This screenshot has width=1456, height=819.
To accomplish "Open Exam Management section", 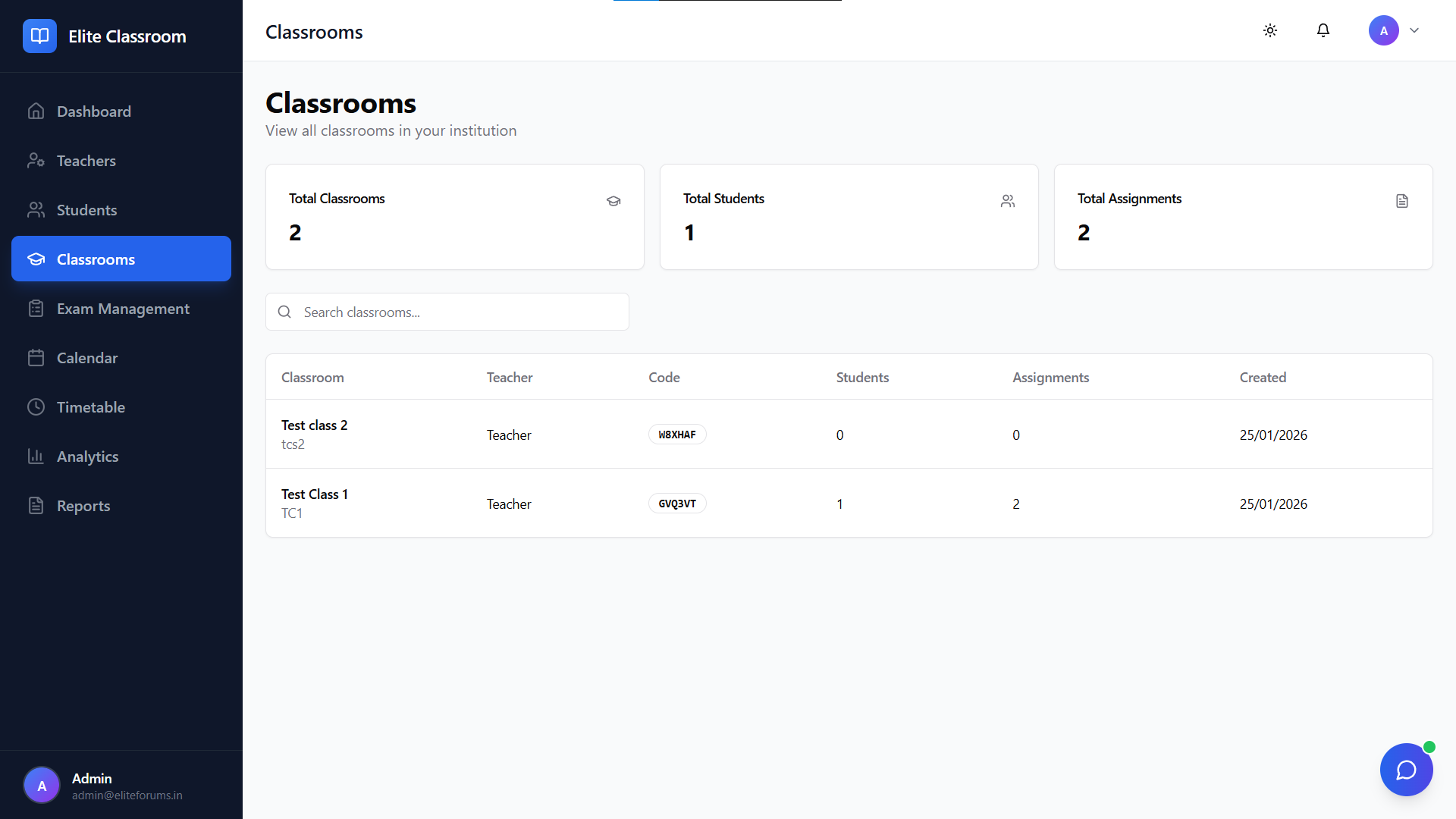I will click(x=123, y=309).
